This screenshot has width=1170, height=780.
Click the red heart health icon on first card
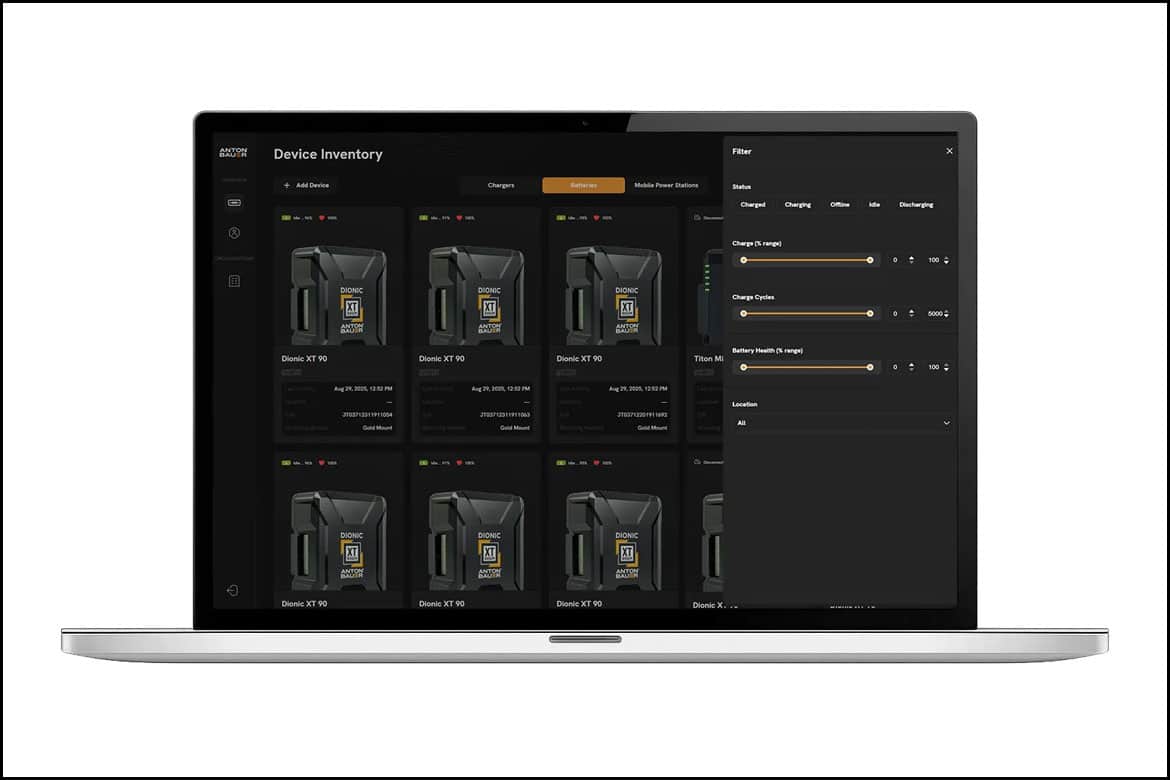[322, 218]
